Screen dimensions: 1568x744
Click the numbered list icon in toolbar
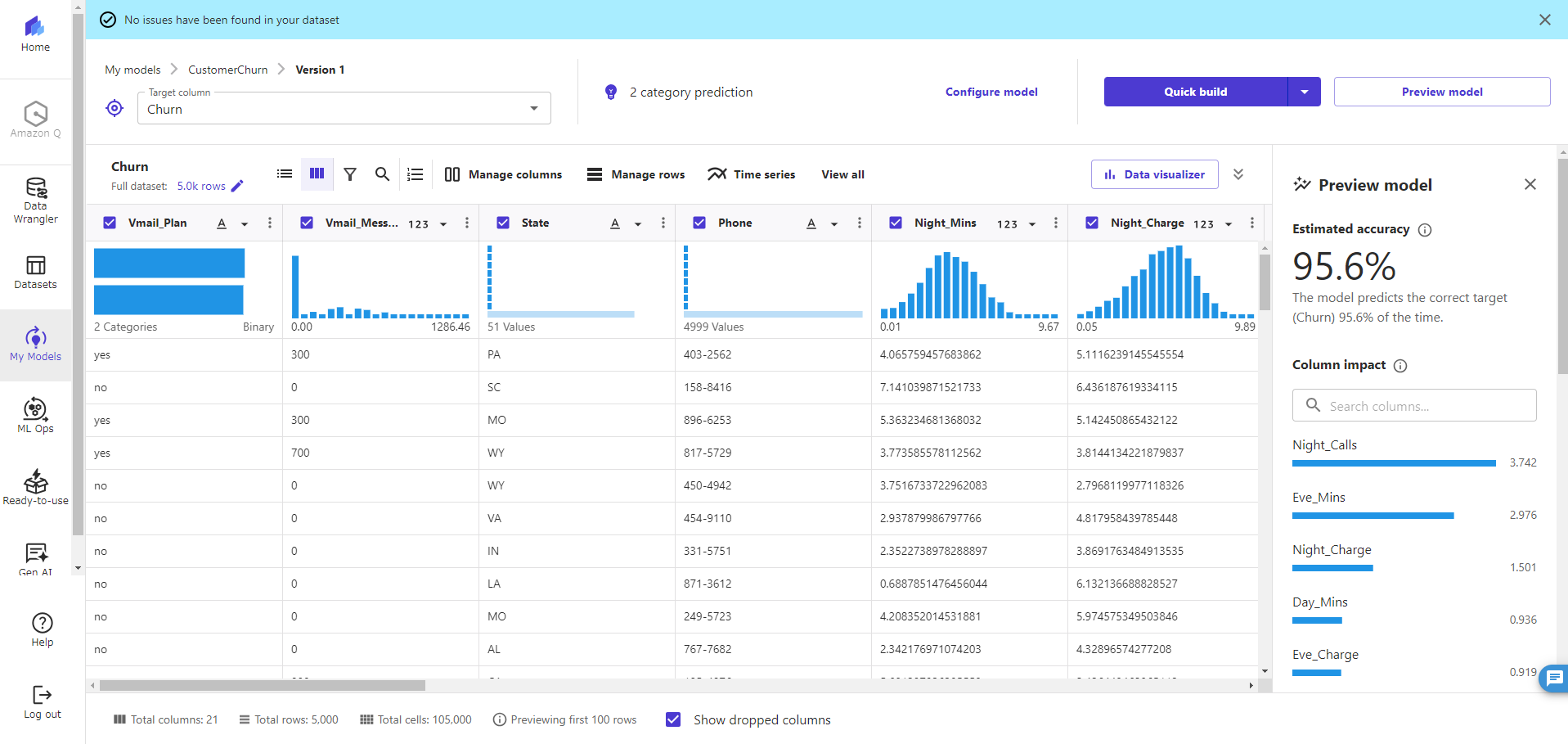coord(416,174)
